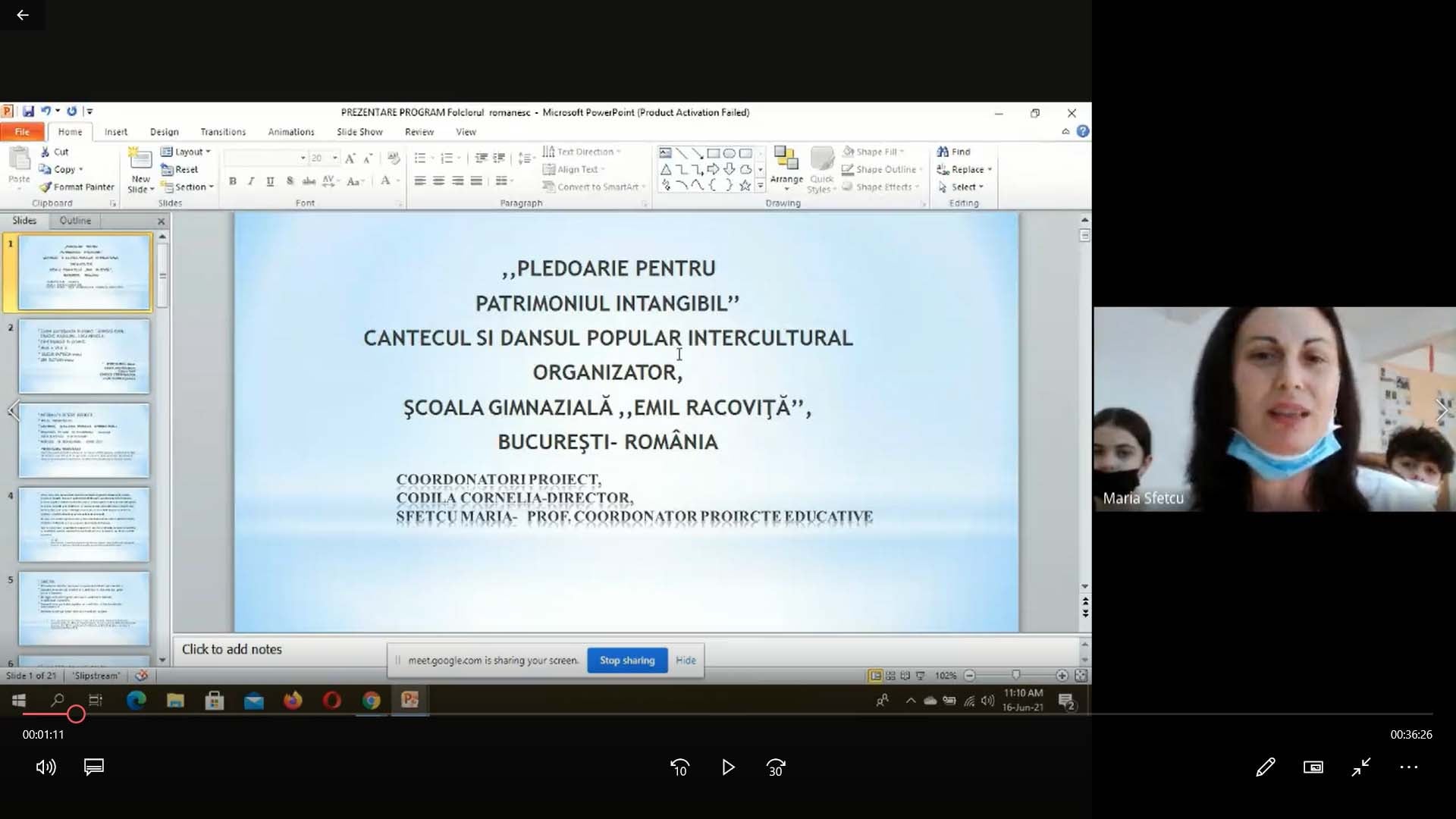Viewport: 1456px width, 819px height.
Task: Exit full screen with the arrows icon
Action: tap(1361, 767)
